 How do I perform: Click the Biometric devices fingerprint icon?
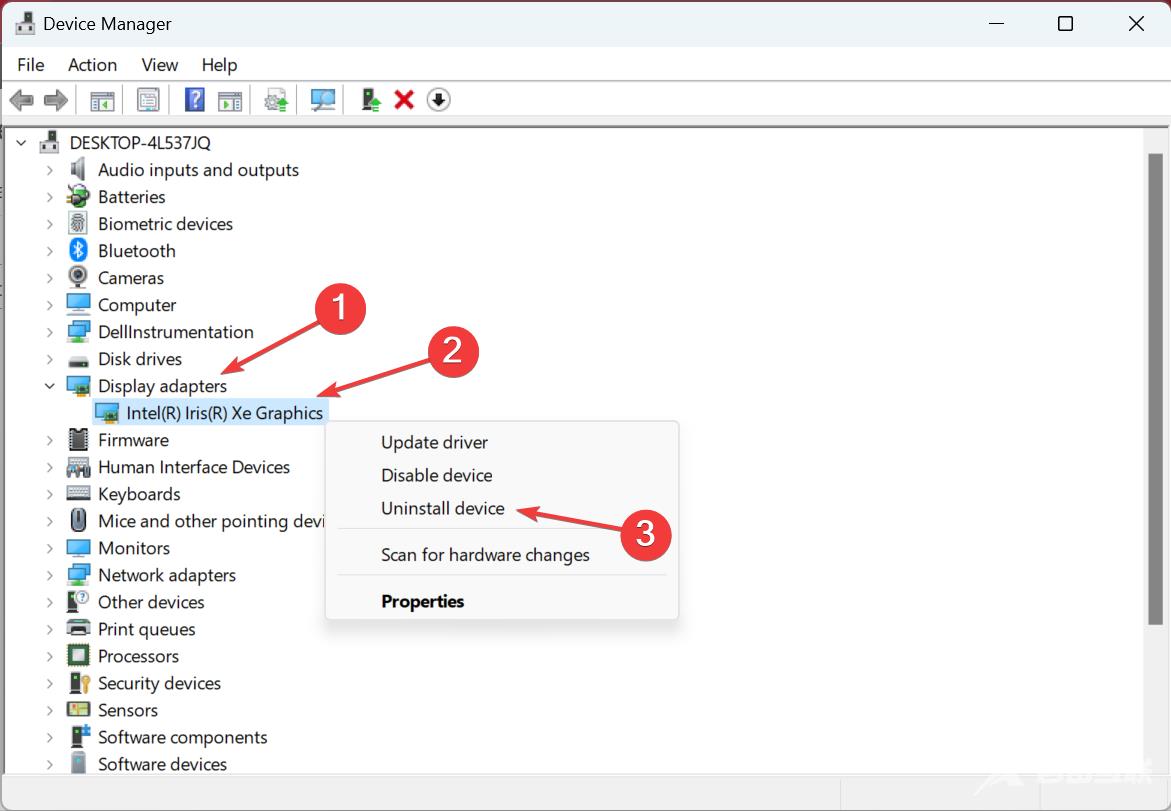click(x=78, y=223)
